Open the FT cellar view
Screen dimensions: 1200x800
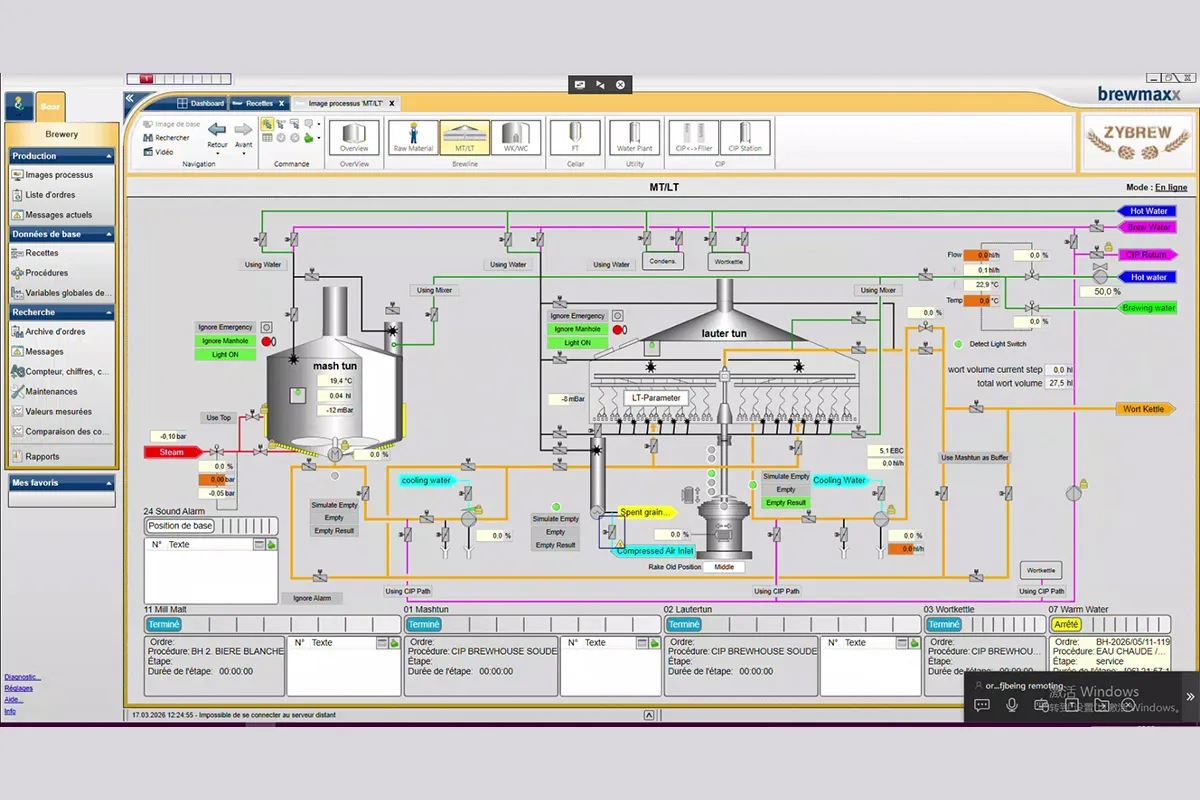click(x=575, y=137)
